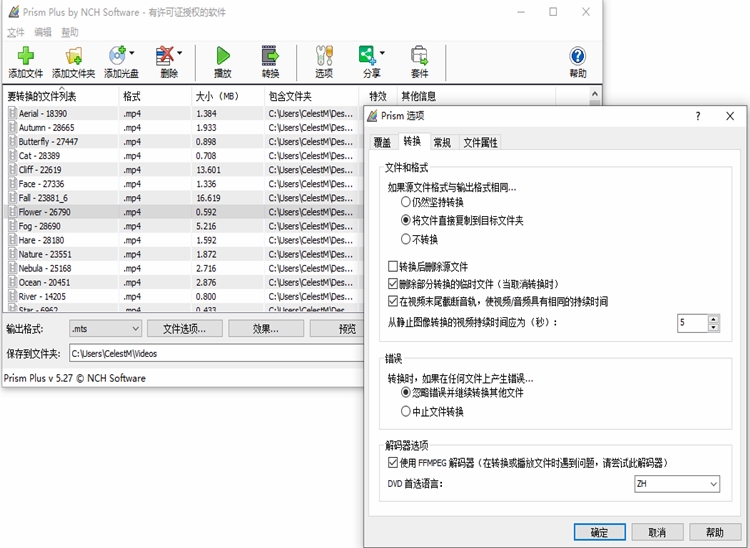Enable 转换后删除源文件 checkbox
Viewport: 750px width, 548px height.
(x=393, y=266)
